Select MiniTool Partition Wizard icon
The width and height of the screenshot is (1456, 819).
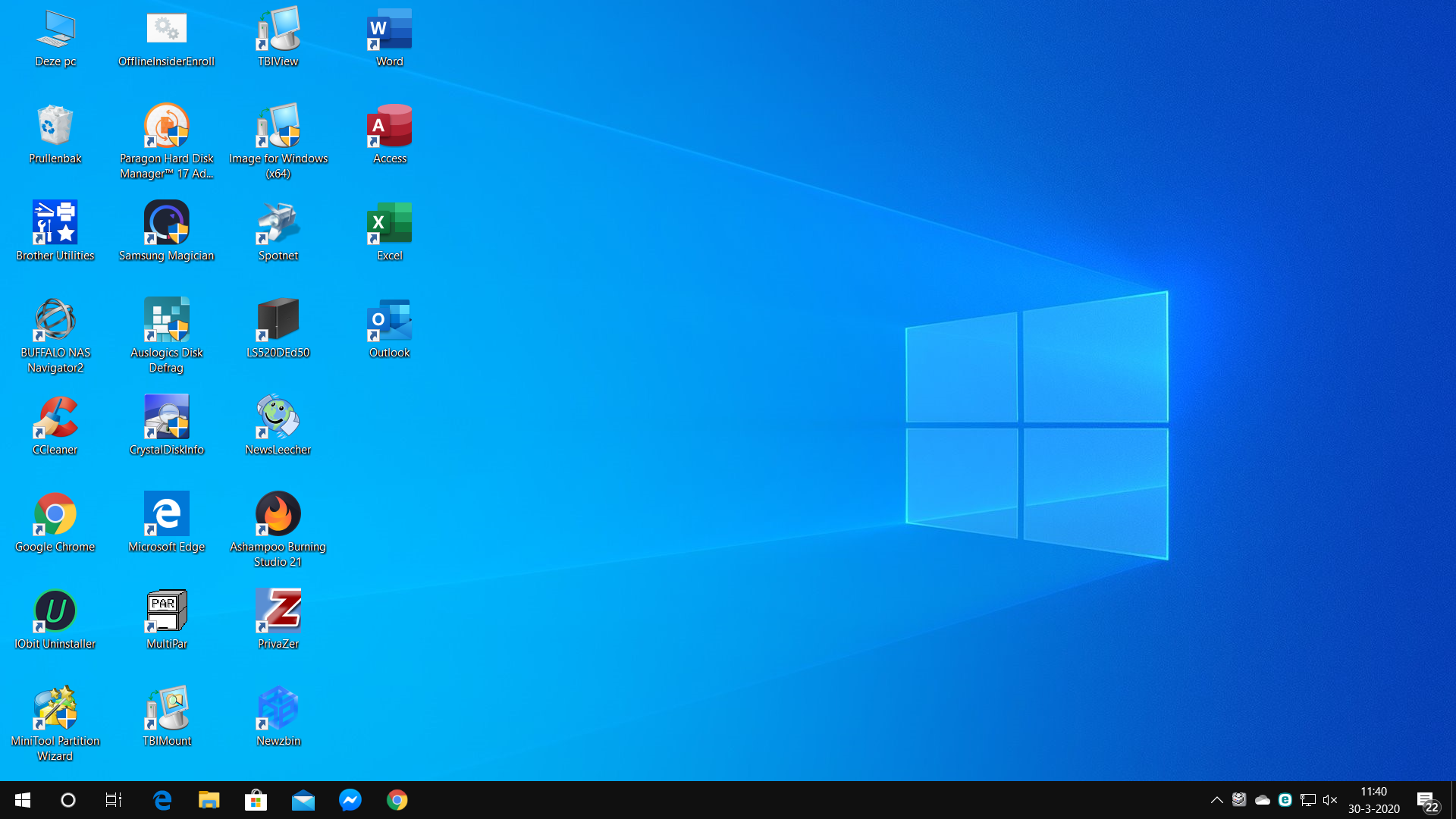coord(55,725)
